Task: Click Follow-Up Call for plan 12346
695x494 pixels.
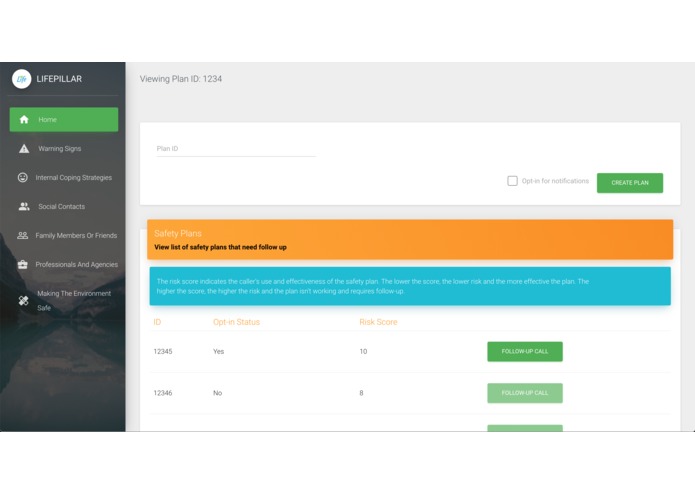Action: [x=525, y=393]
